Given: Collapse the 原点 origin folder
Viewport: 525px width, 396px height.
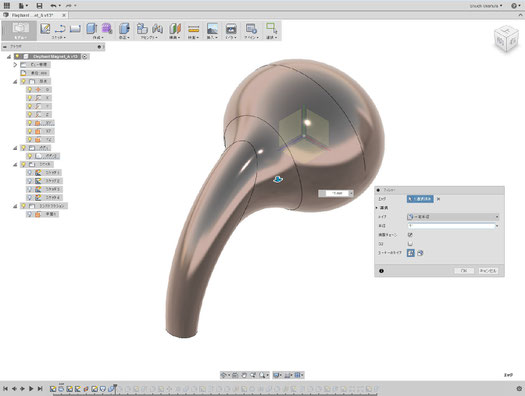Looking at the screenshot, I should (x=15, y=81).
